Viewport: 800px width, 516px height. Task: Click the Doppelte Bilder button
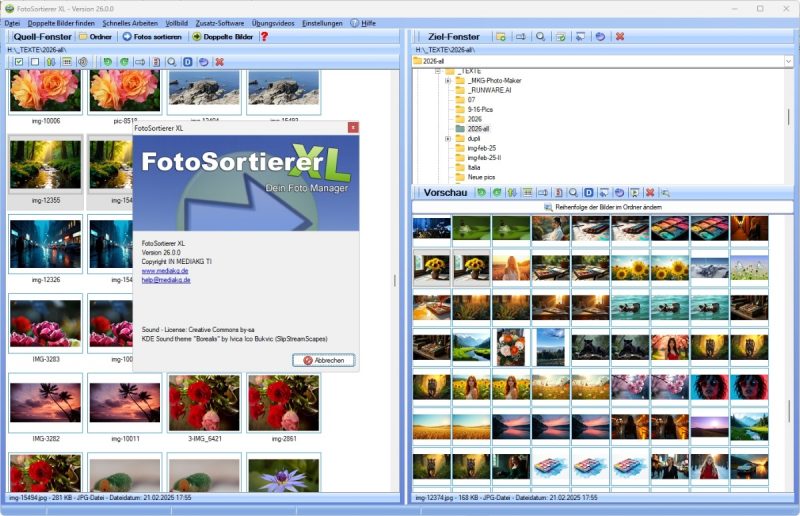coord(223,37)
